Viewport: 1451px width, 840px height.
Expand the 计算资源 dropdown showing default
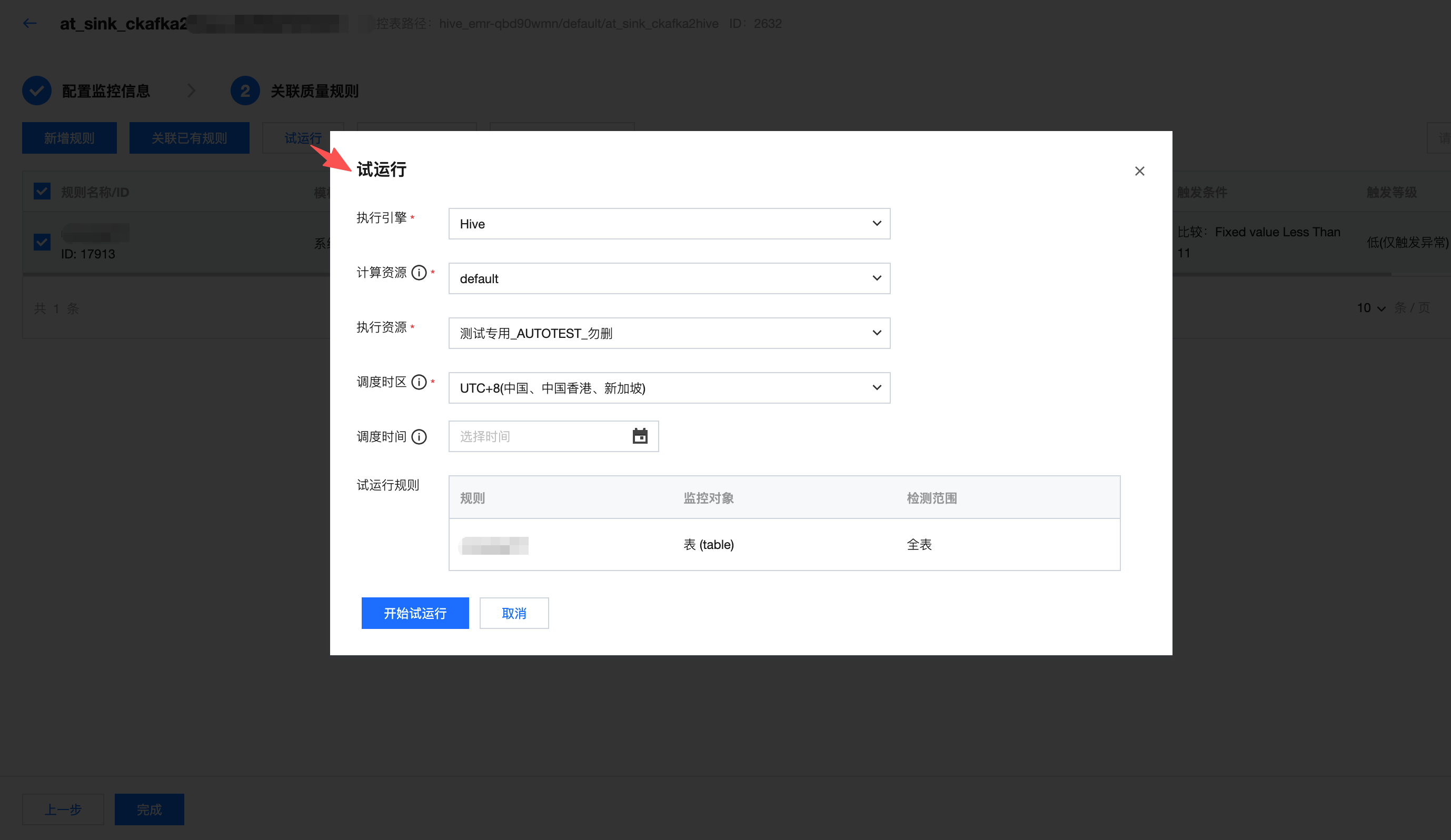669,278
